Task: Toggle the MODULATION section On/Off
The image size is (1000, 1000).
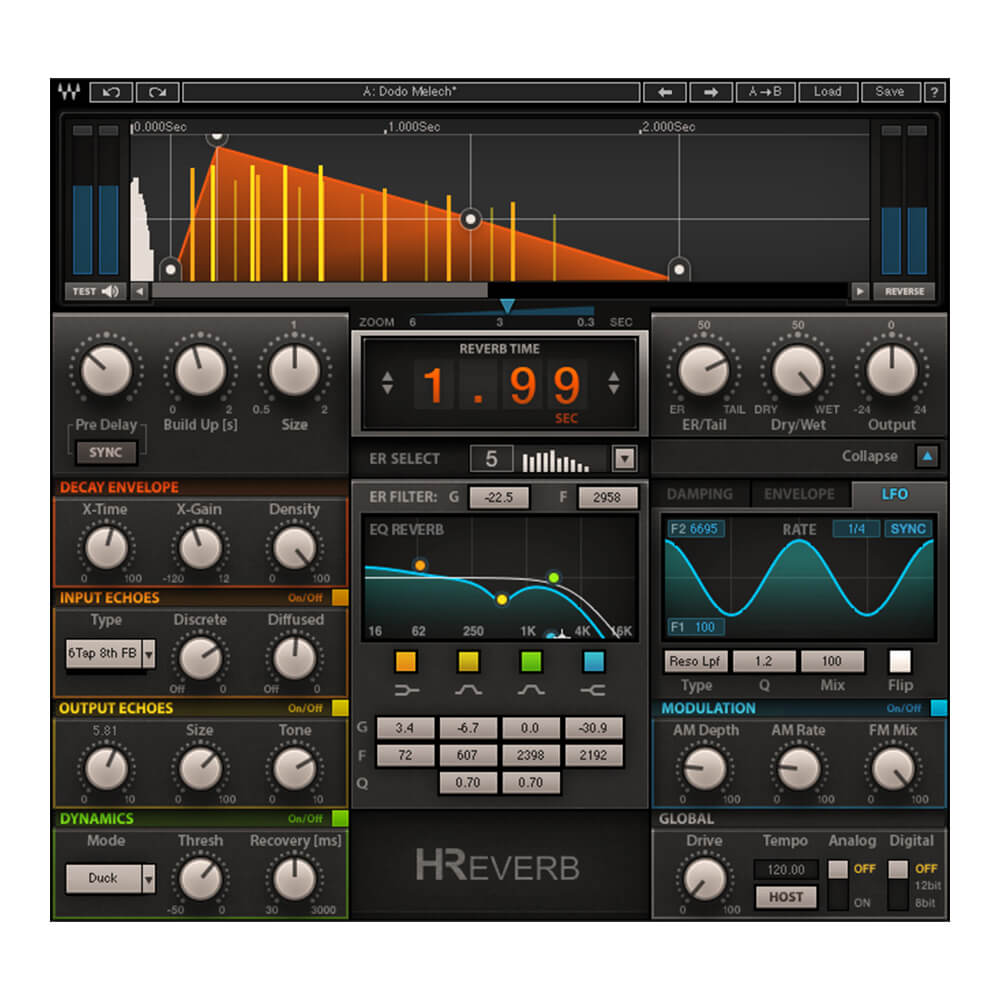Action: (x=936, y=708)
